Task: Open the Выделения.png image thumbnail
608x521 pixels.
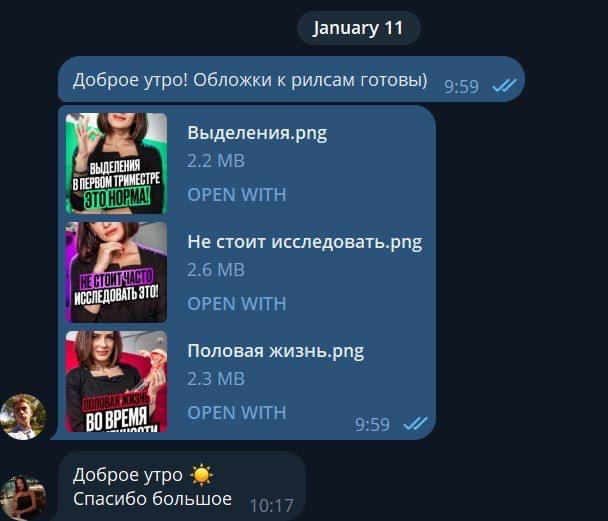Action: click(116, 163)
